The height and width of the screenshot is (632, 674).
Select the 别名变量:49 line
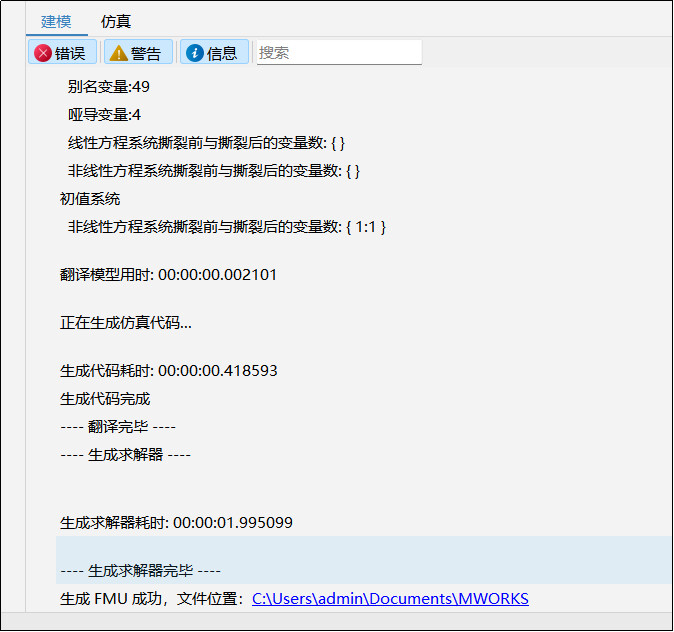[x=108, y=87]
